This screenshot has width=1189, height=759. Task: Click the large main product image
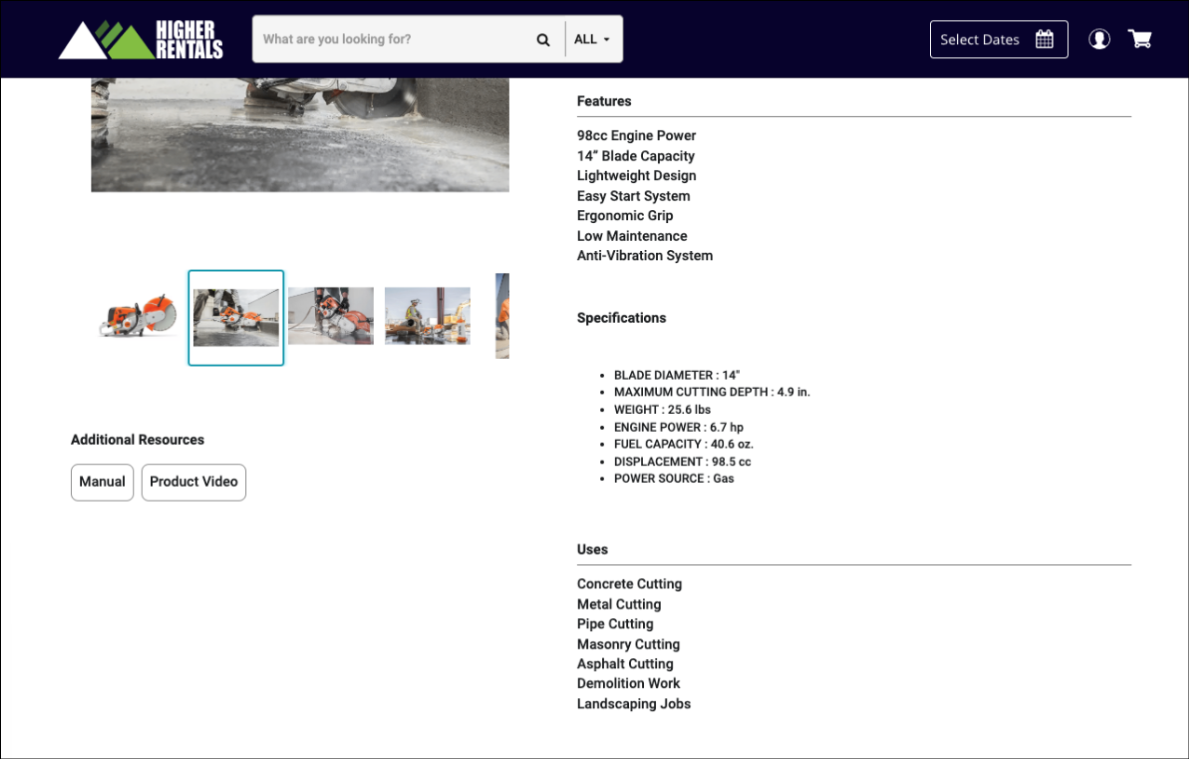click(300, 135)
